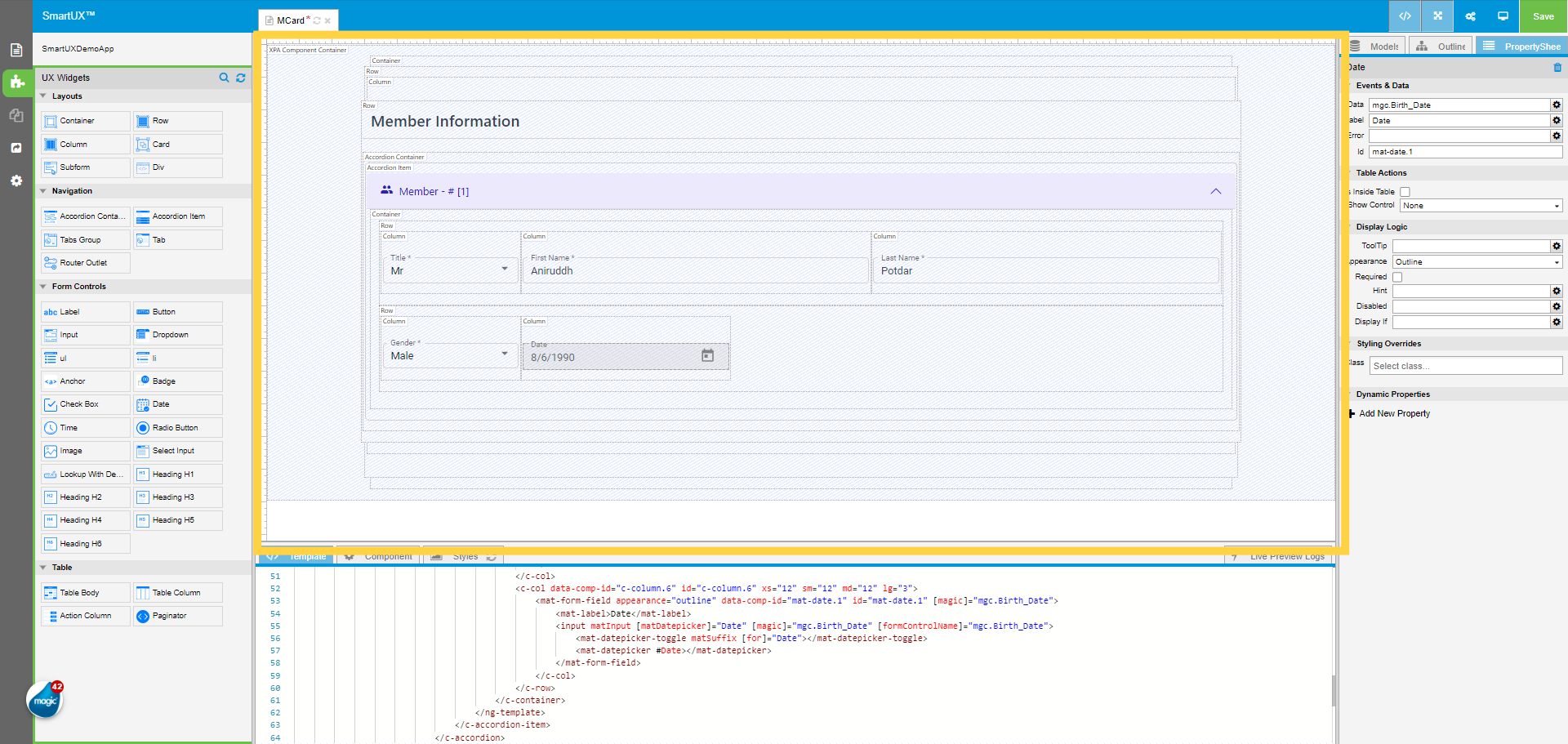Screen dimensions: 1568x744
Task: Open the Appearance dropdown showing Outline
Action: [x=1477, y=262]
